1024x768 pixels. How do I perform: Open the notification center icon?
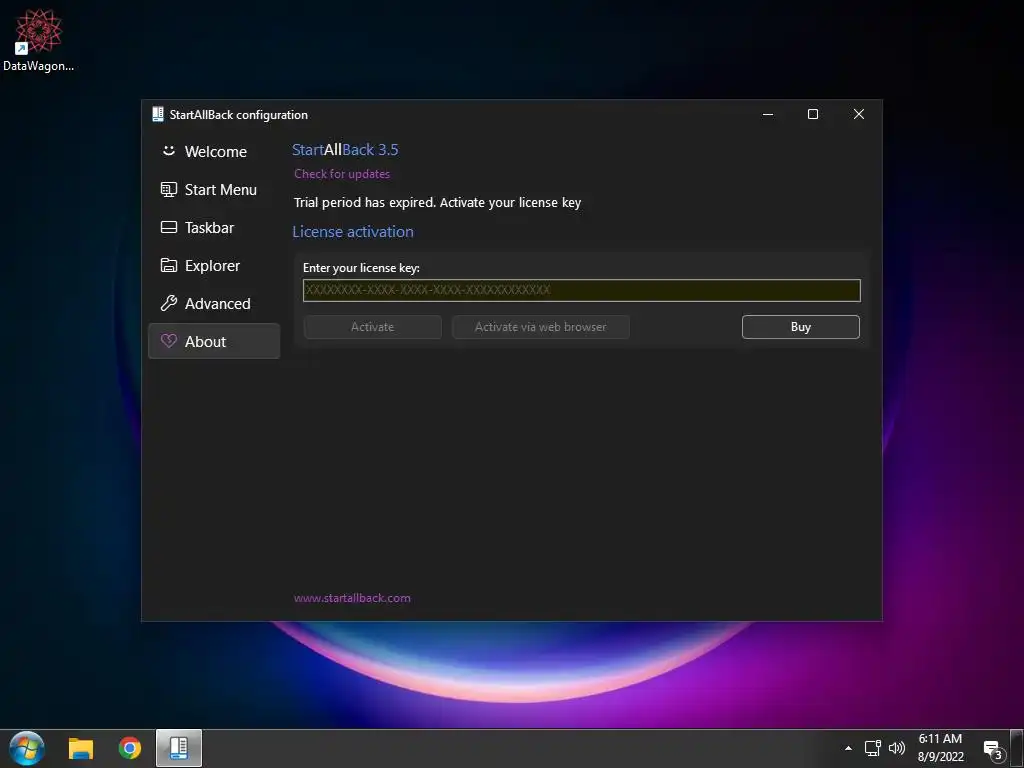[x=993, y=750]
